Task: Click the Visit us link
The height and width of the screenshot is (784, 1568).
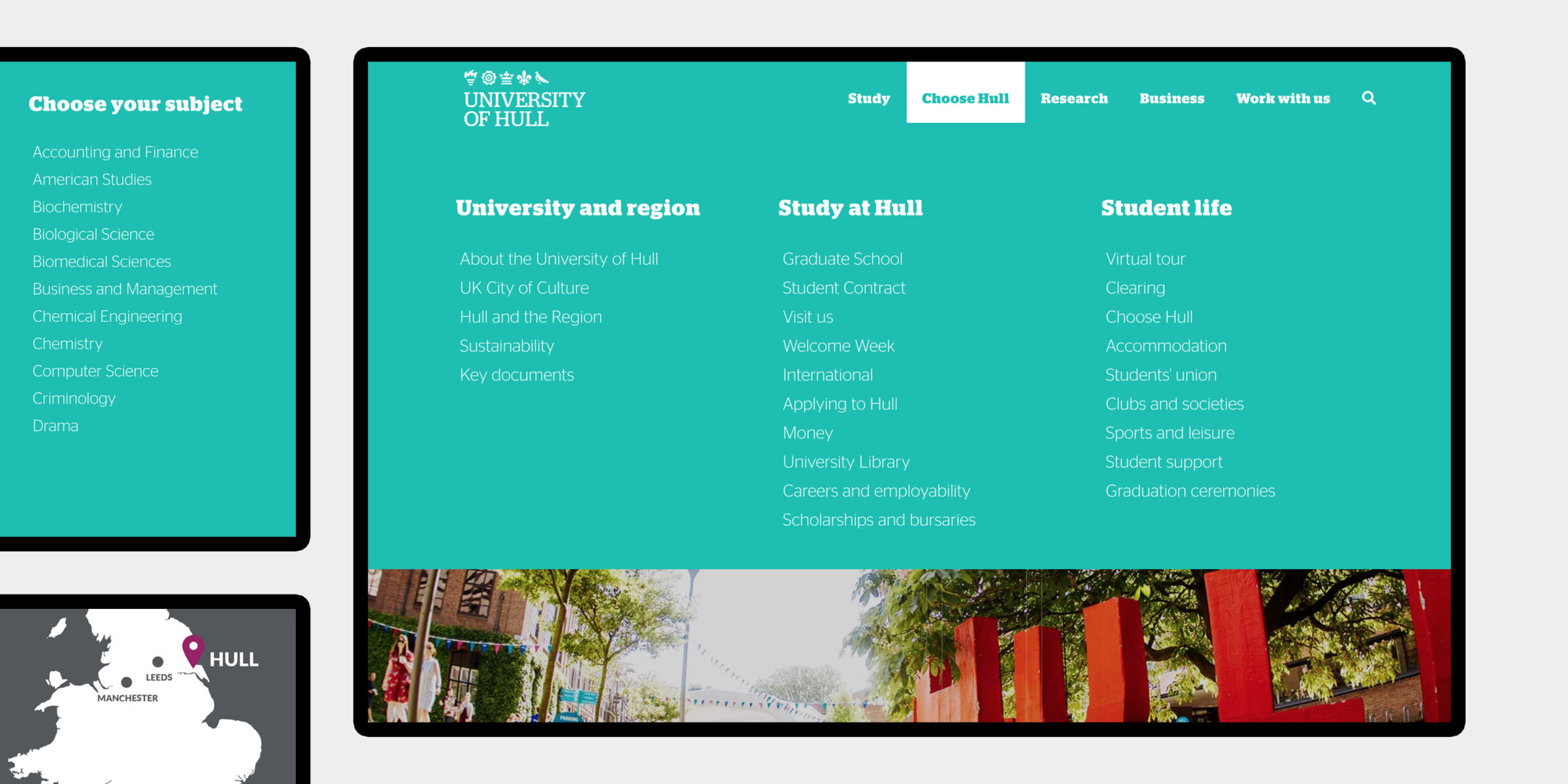Action: 808,317
